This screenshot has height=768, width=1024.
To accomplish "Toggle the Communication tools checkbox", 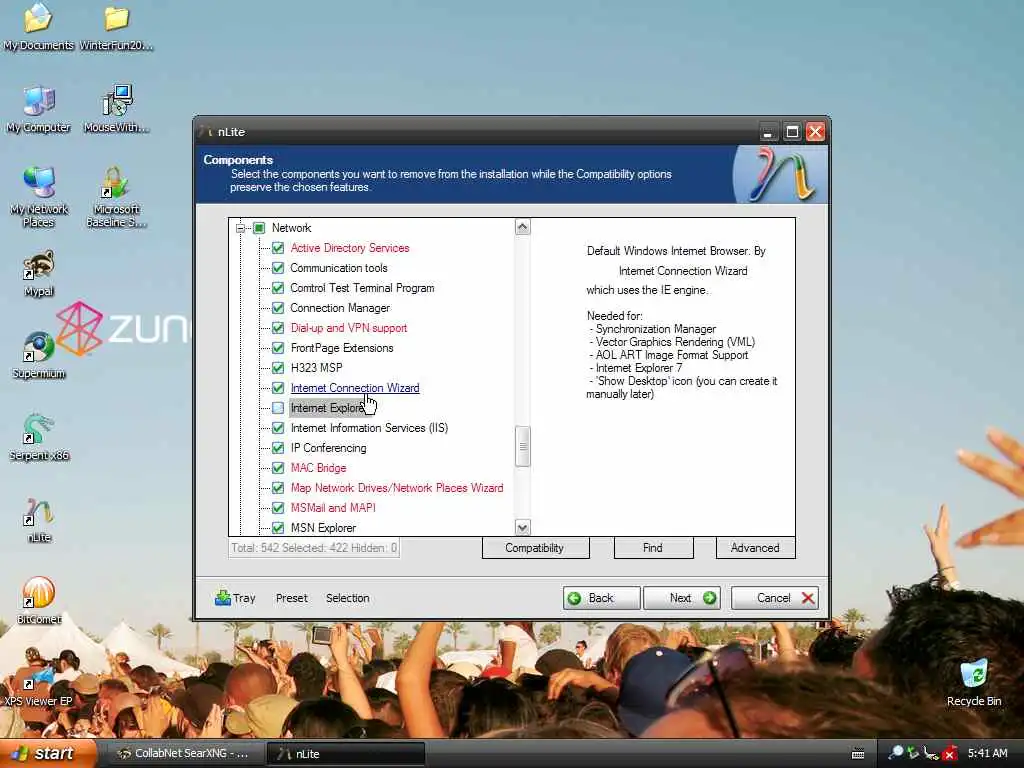I will pyautogui.click(x=278, y=268).
